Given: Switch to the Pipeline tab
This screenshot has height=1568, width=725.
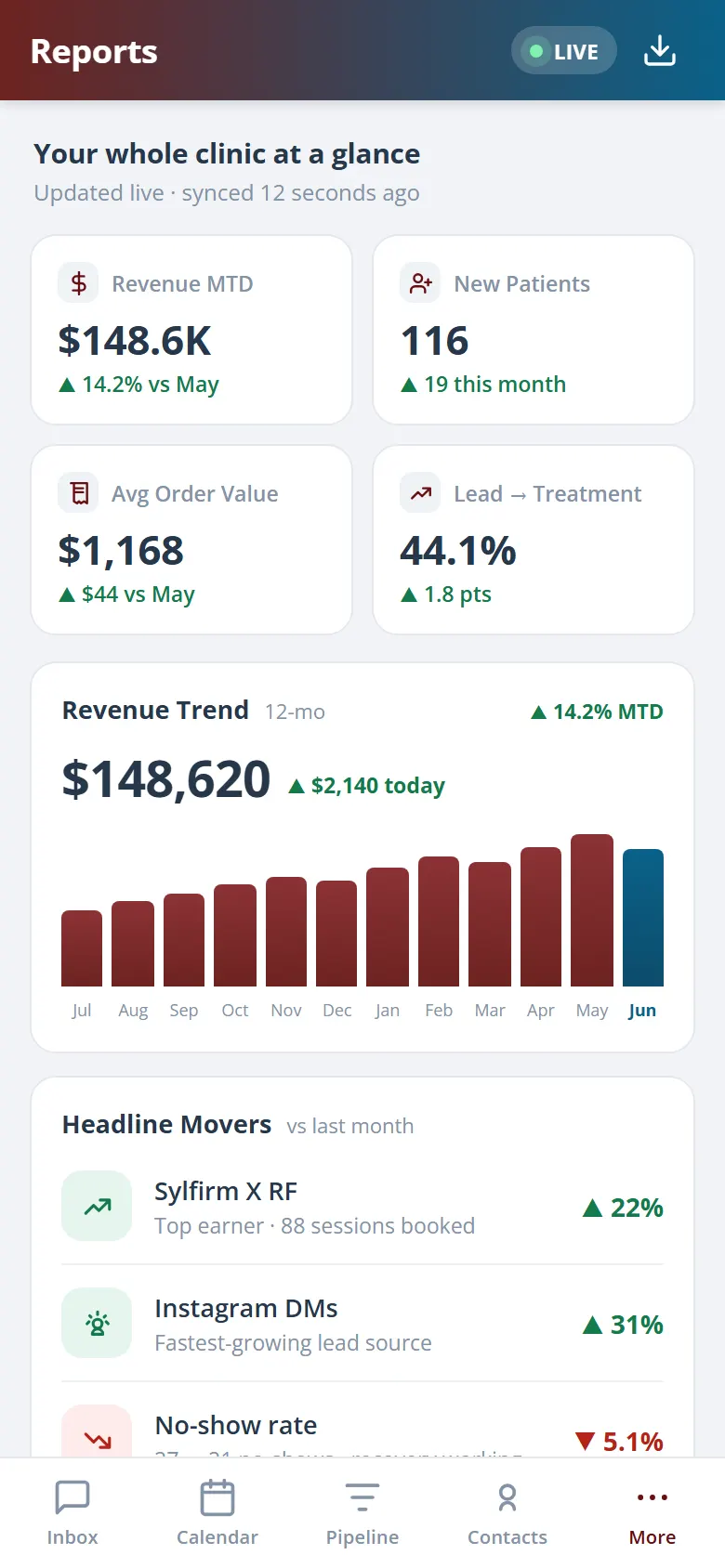Looking at the screenshot, I should coord(362,1513).
